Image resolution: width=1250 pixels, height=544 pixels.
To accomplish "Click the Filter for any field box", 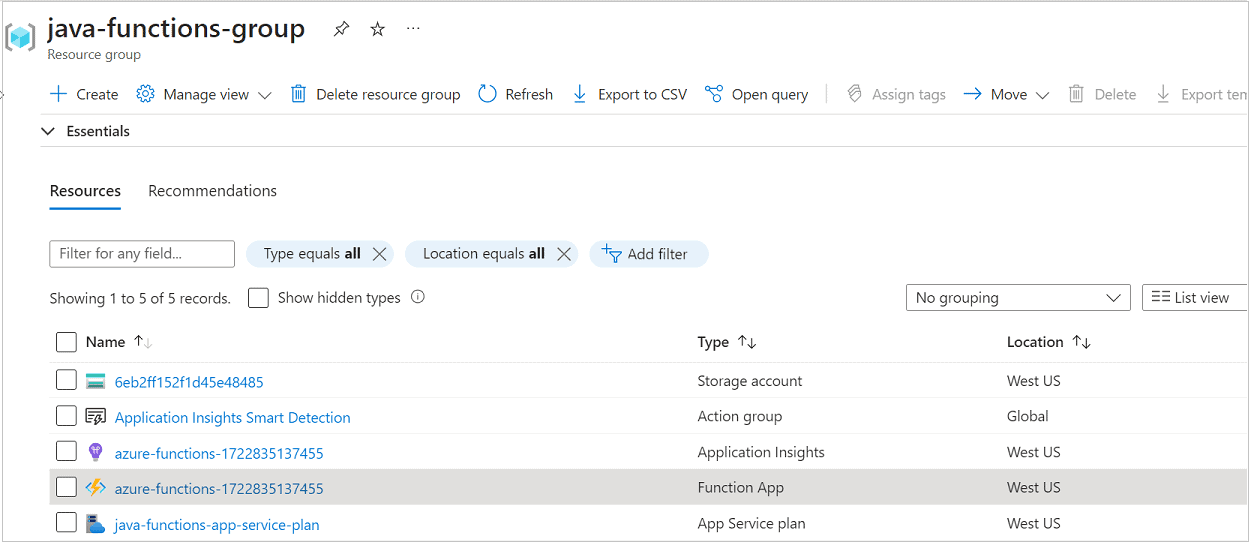I will point(142,254).
